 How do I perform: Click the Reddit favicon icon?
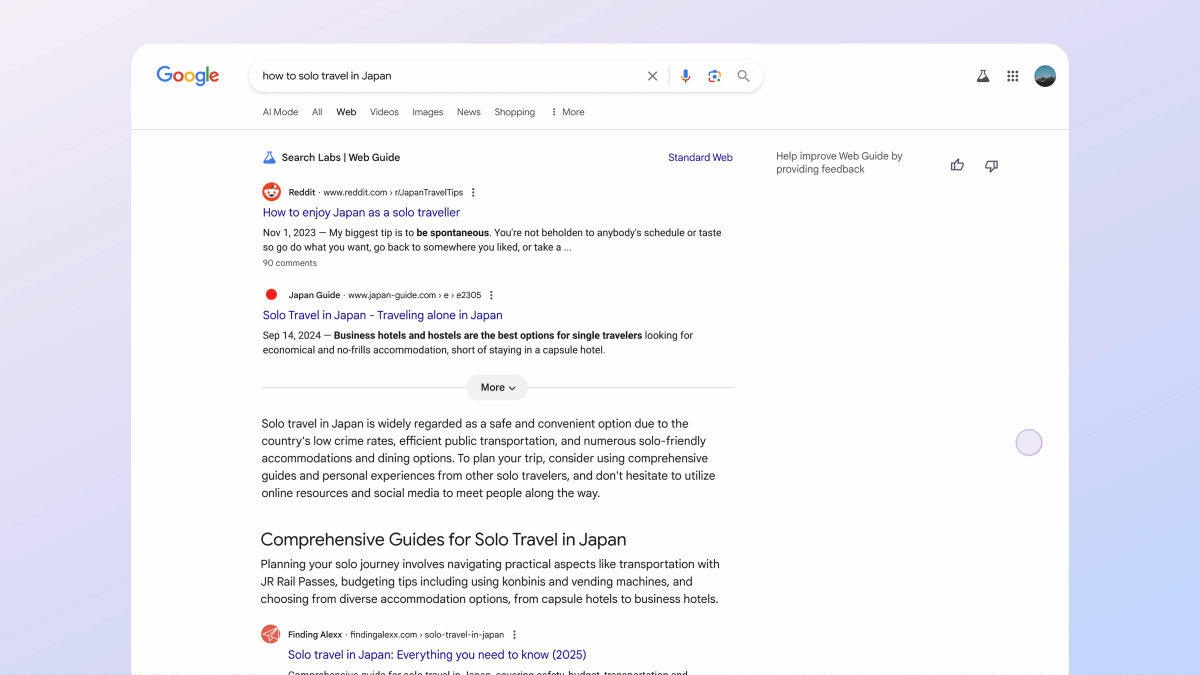(x=271, y=192)
